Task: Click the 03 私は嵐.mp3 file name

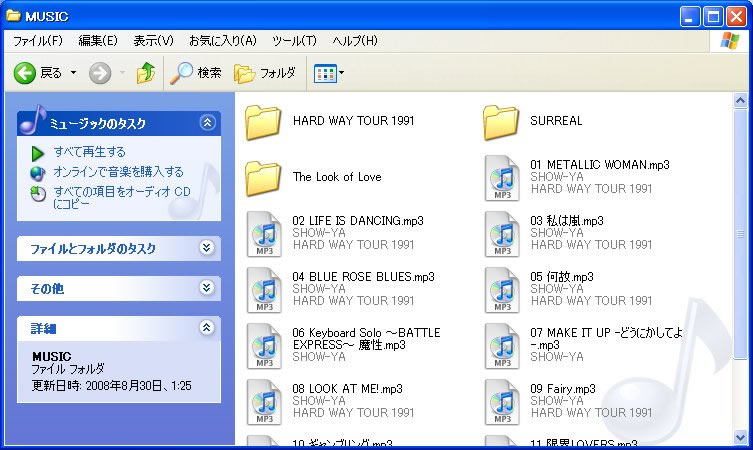Action: pos(567,221)
